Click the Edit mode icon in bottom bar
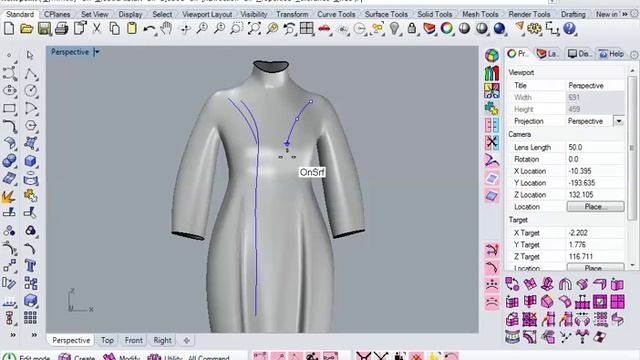 pyautogui.click(x=9, y=357)
